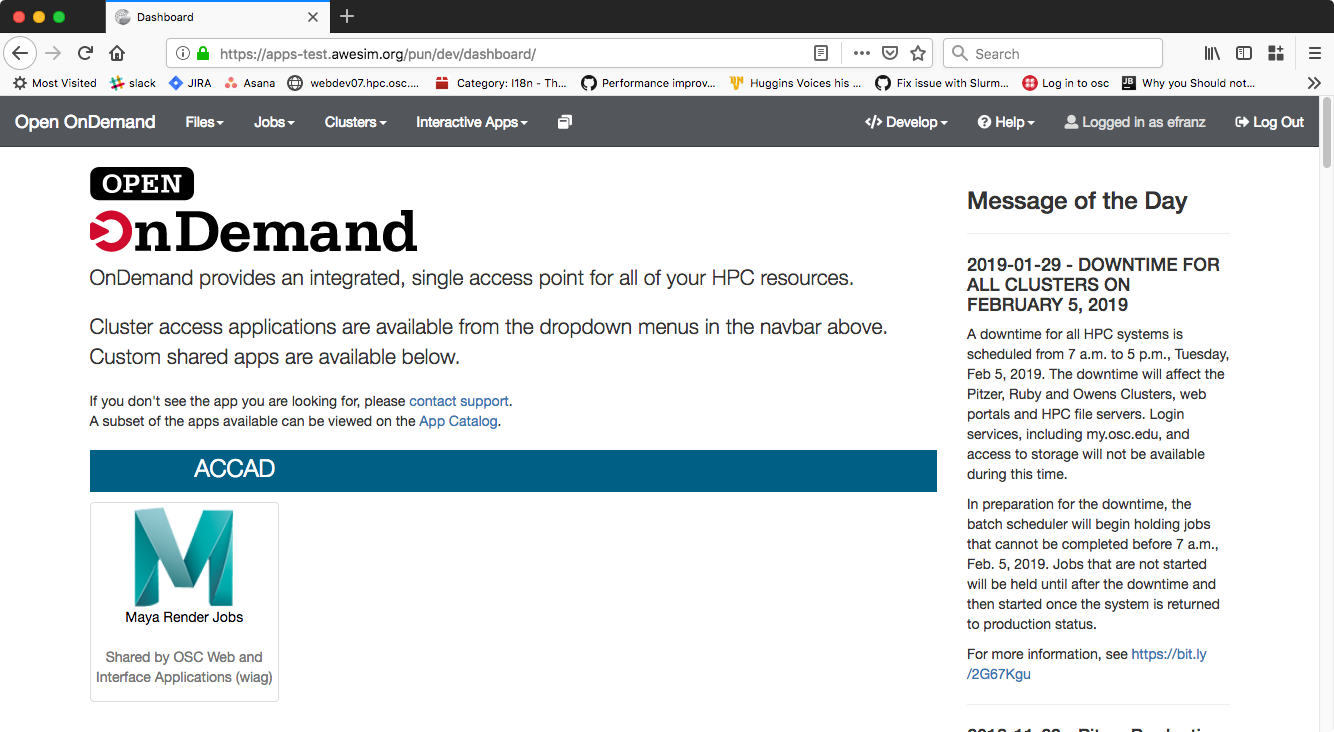Open the Clusters menu
Screen dimensions: 1334x732
[354, 121]
